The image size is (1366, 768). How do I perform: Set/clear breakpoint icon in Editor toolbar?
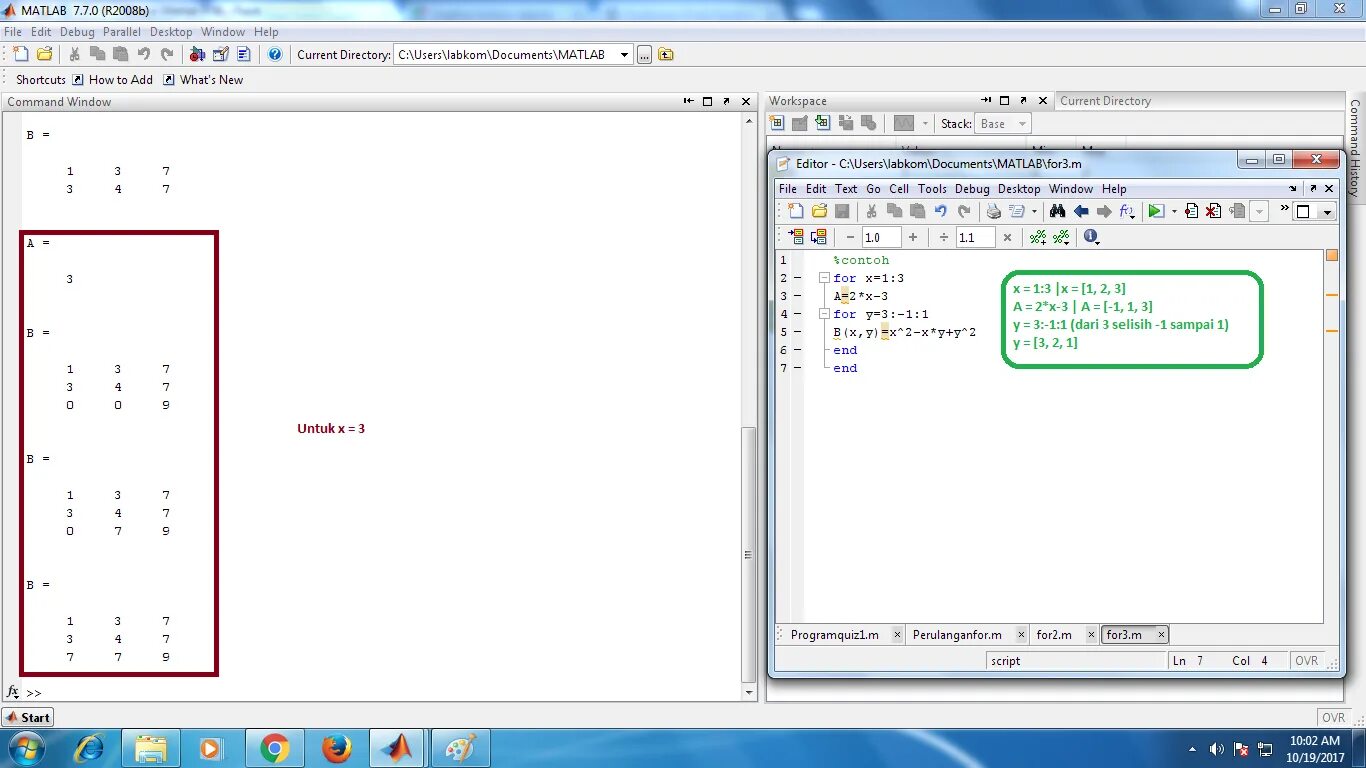1191,211
